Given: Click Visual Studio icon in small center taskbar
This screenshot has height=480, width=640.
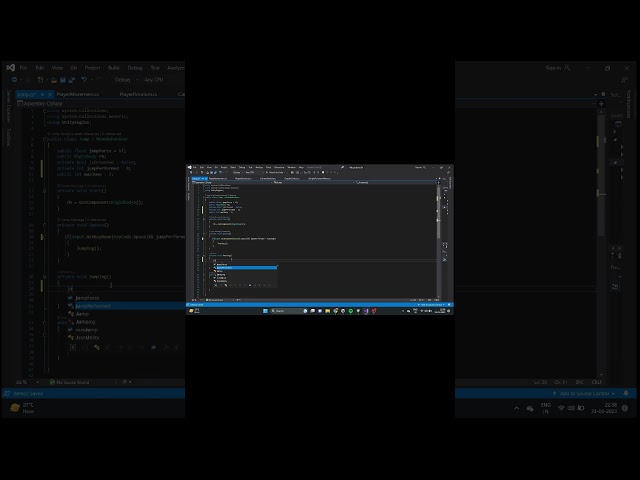Looking at the screenshot, I should coord(366,311).
